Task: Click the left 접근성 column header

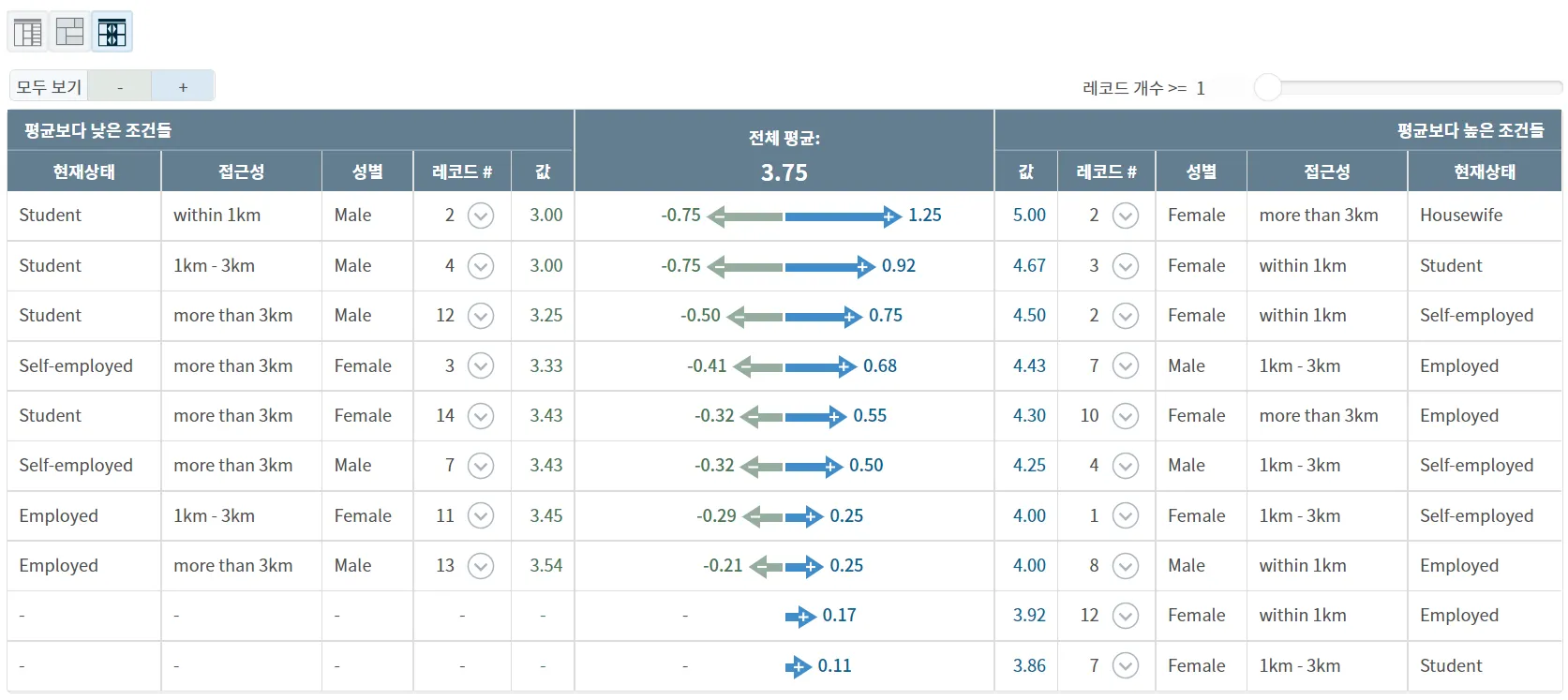Action: [x=241, y=171]
